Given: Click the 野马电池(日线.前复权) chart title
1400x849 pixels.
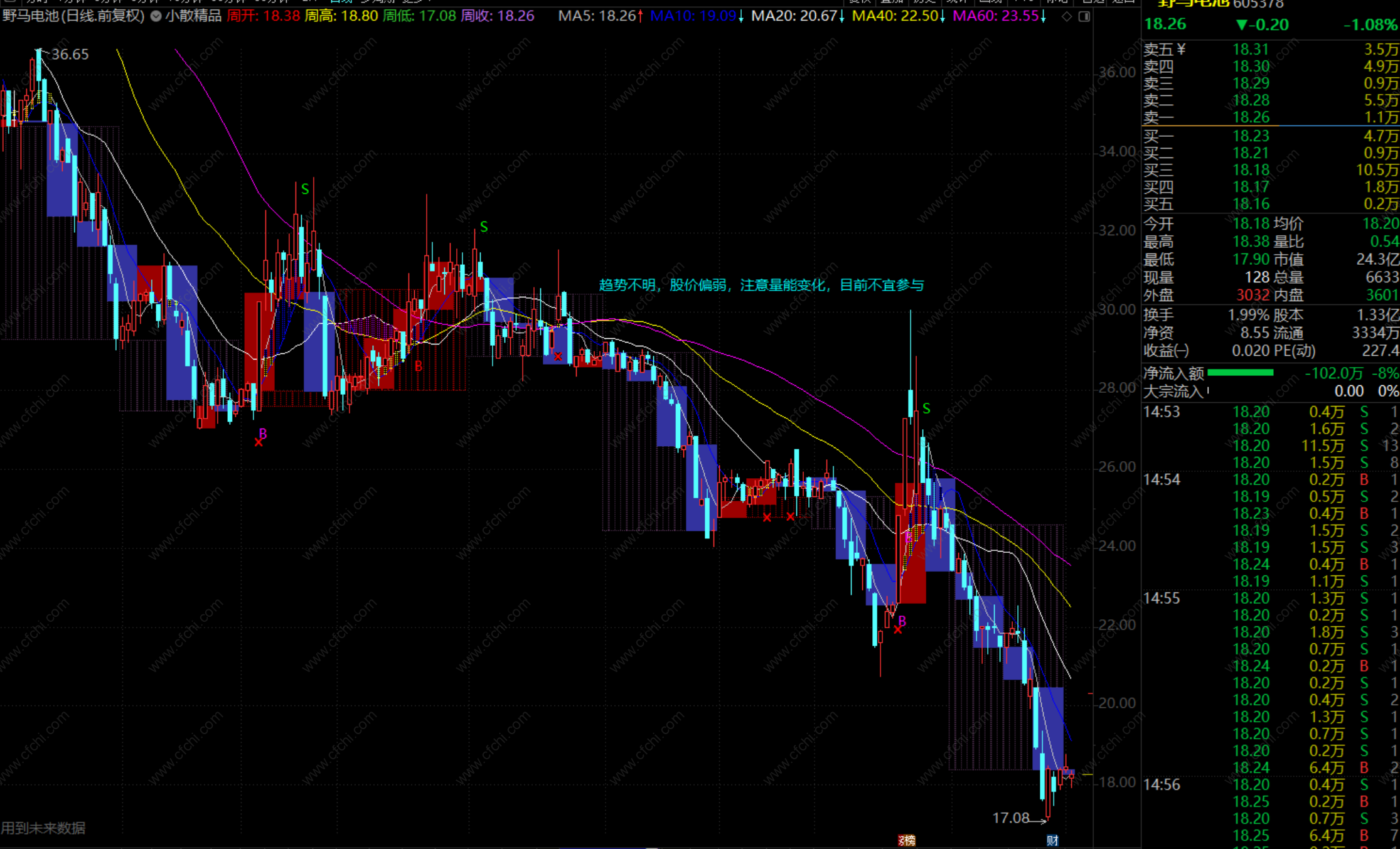Looking at the screenshot, I should [x=73, y=16].
